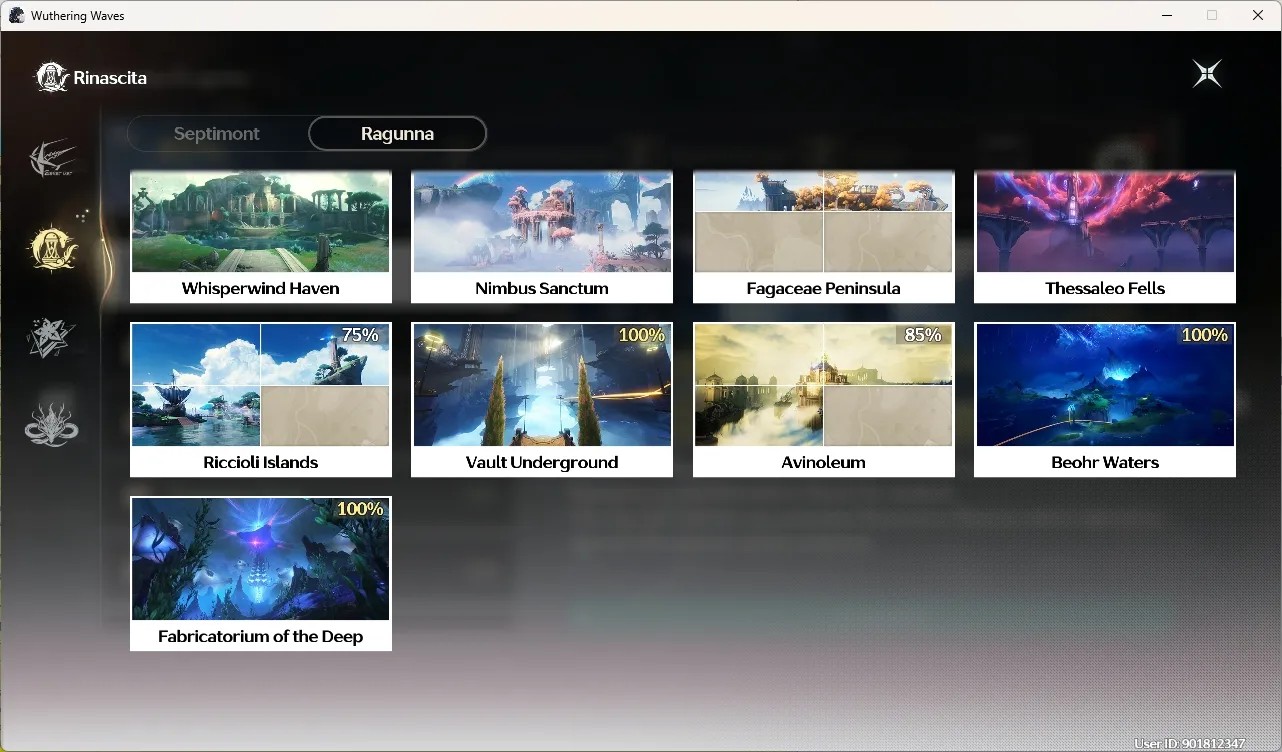
Task: Select the highlighted golden Rinascita emblem in sidebar
Action: (53, 247)
